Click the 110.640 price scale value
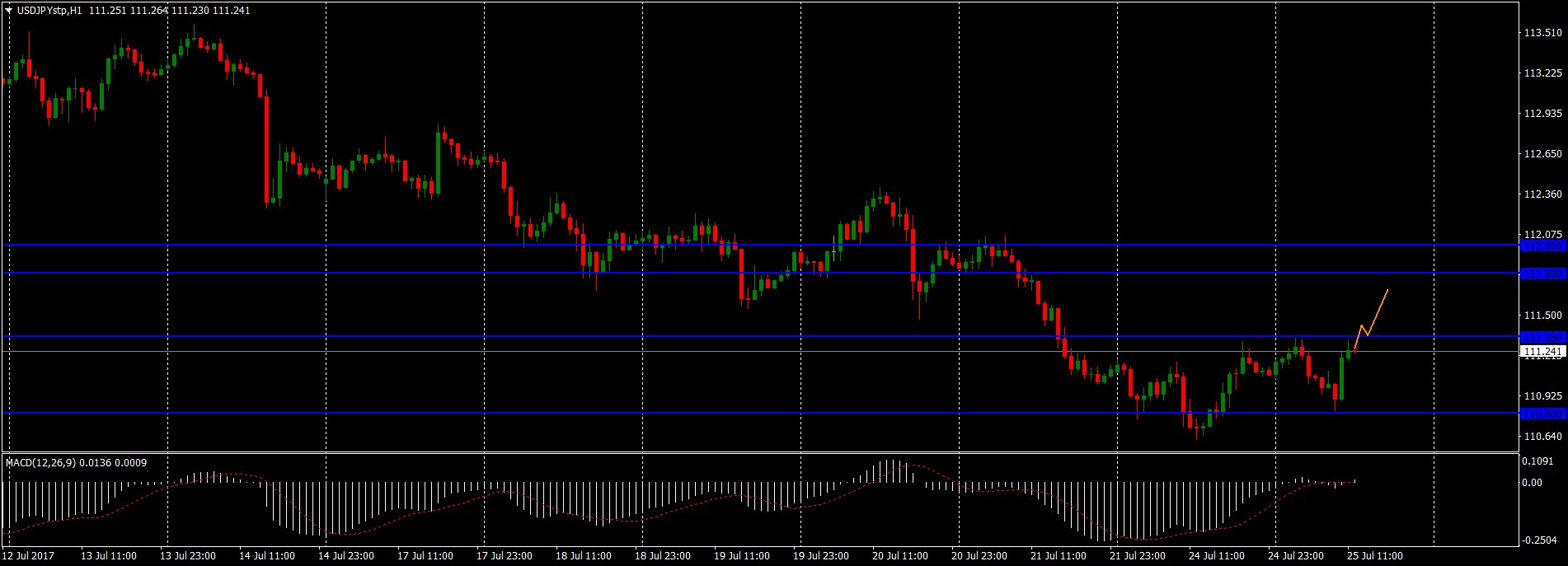 [x=1542, y=437]
